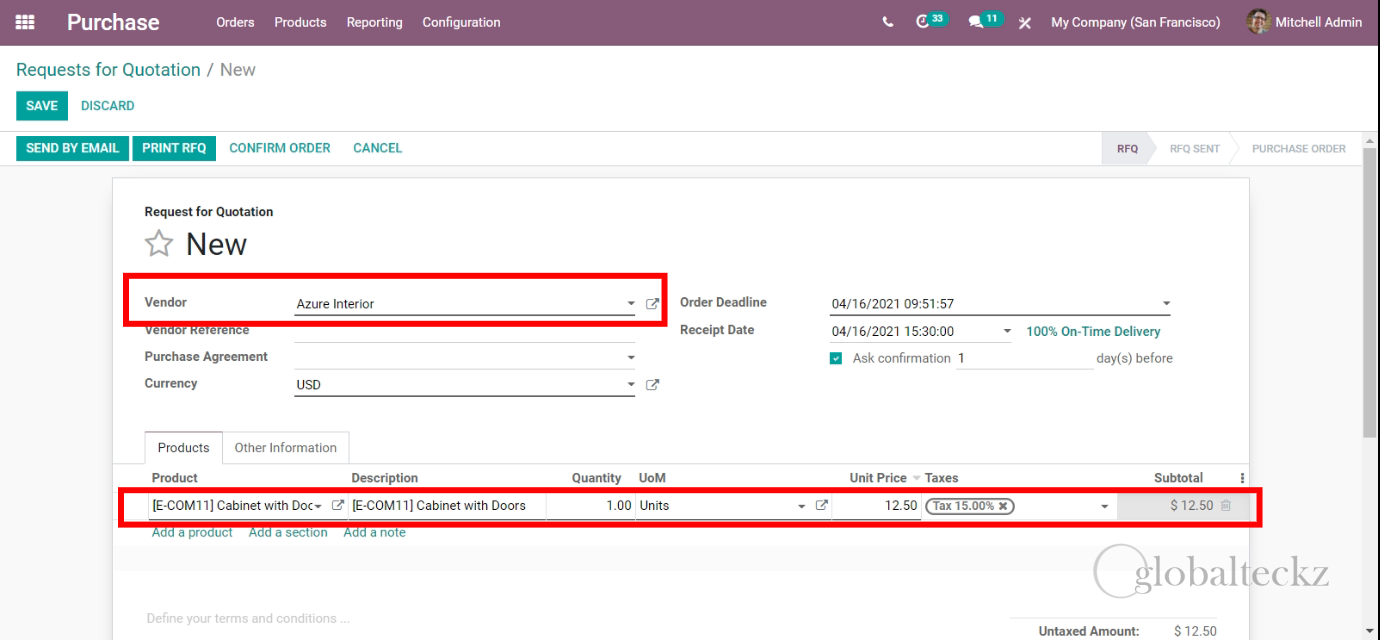The width and height of the screenshot is (1380, 640).
Task: Expand the Currency dropdown
Action: tap(631, 385)
